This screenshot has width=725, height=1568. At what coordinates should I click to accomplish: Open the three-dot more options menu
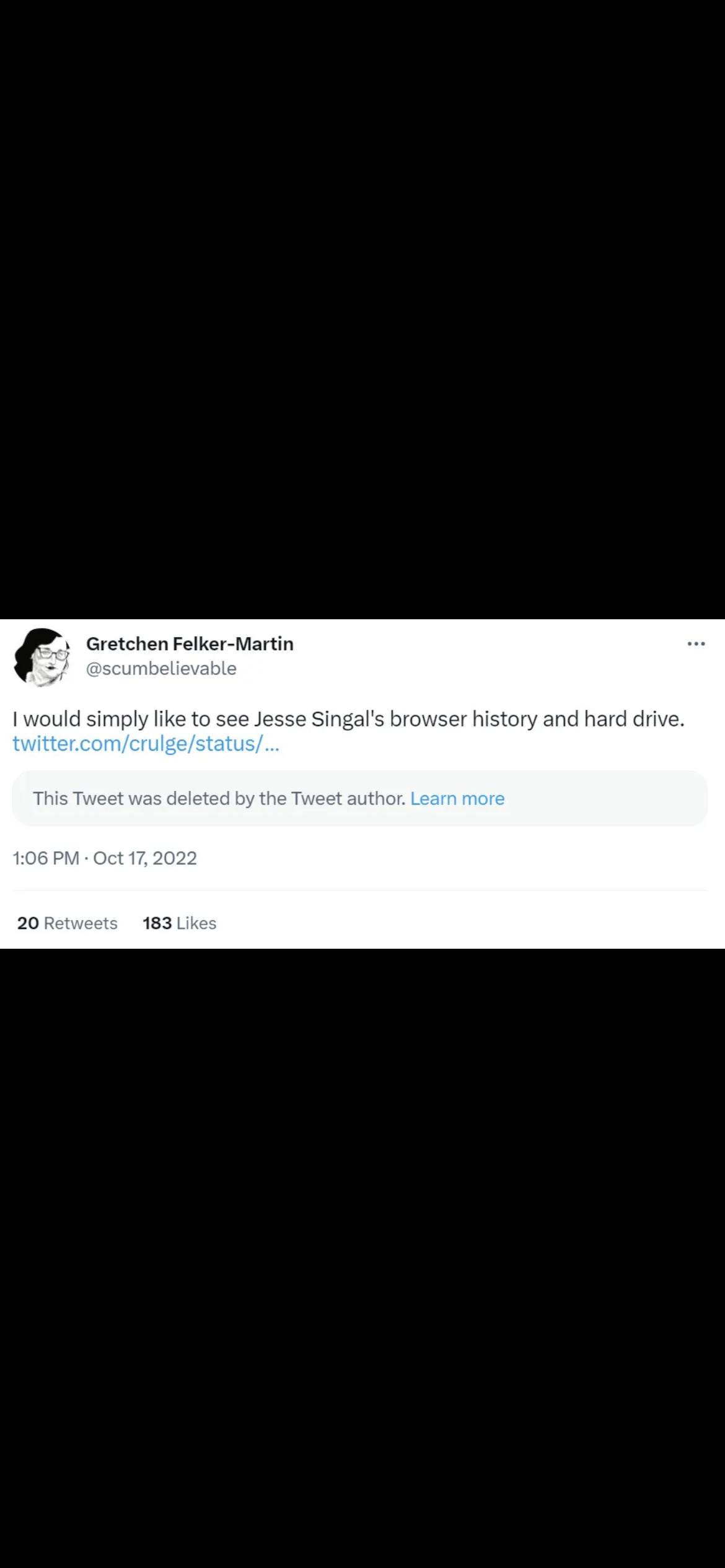pyautogui.click(x=696, y=644)
